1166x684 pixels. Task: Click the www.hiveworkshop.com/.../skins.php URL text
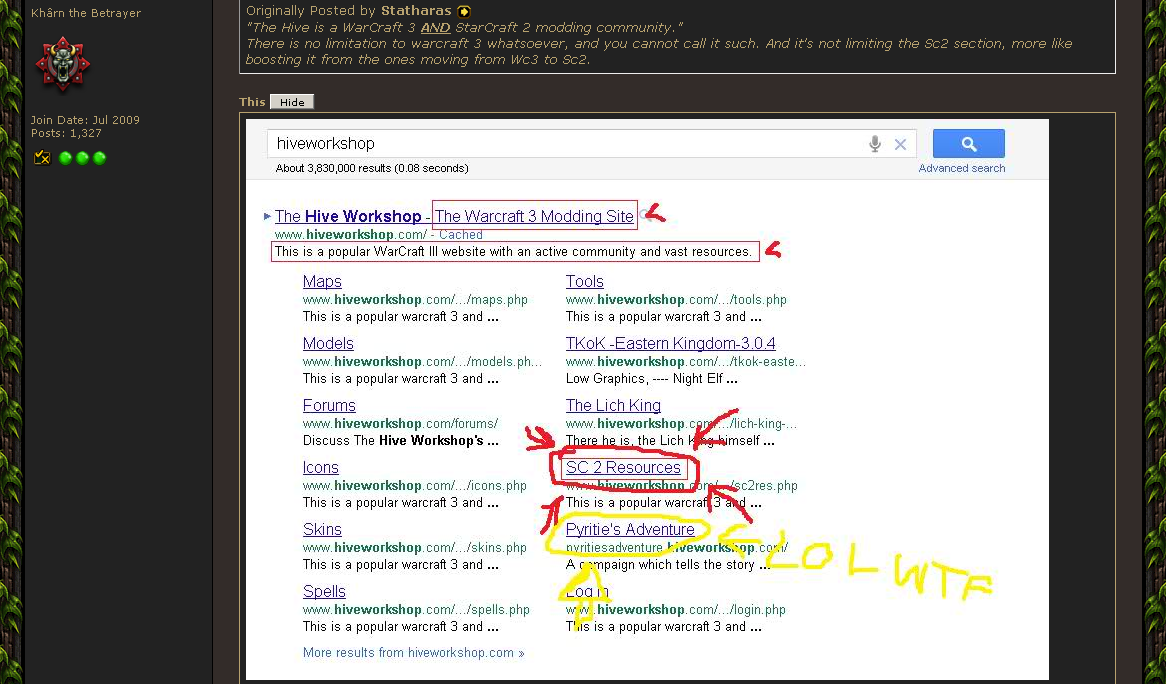point(414,548)
